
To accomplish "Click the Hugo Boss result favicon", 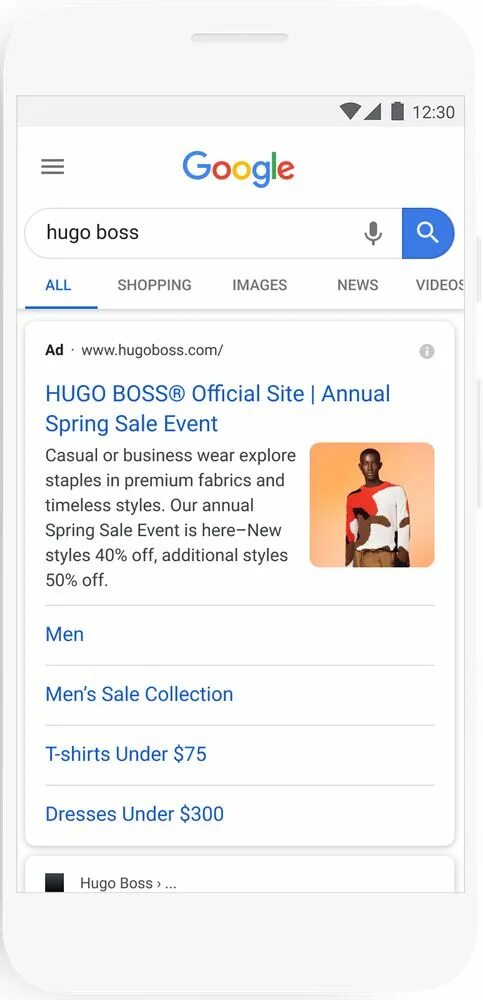I will pyautogui.click(x=55, y=883).
